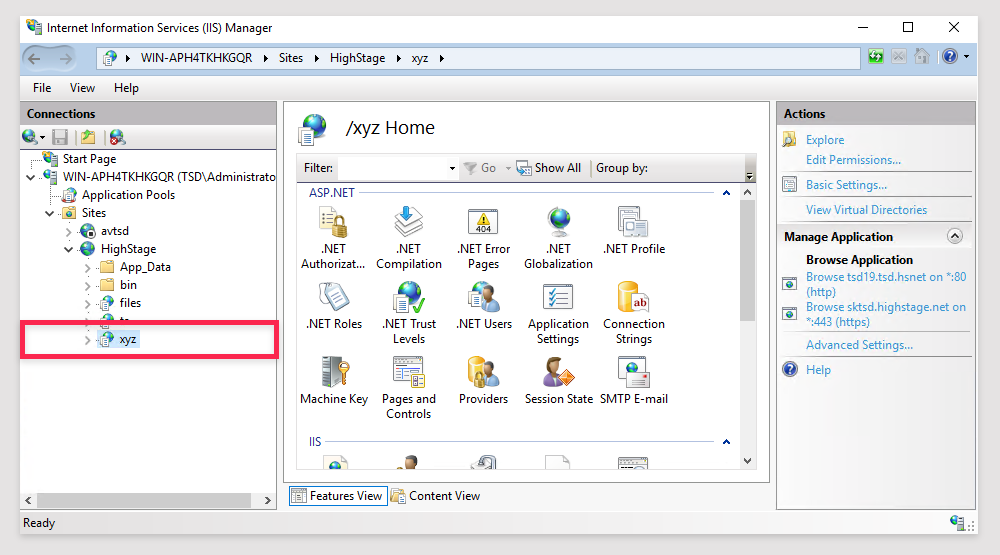The width and height of the screenshot is (1000, 555).
Task: Open the Help icon dropdown arrow
Action: (x=966, y=57)
